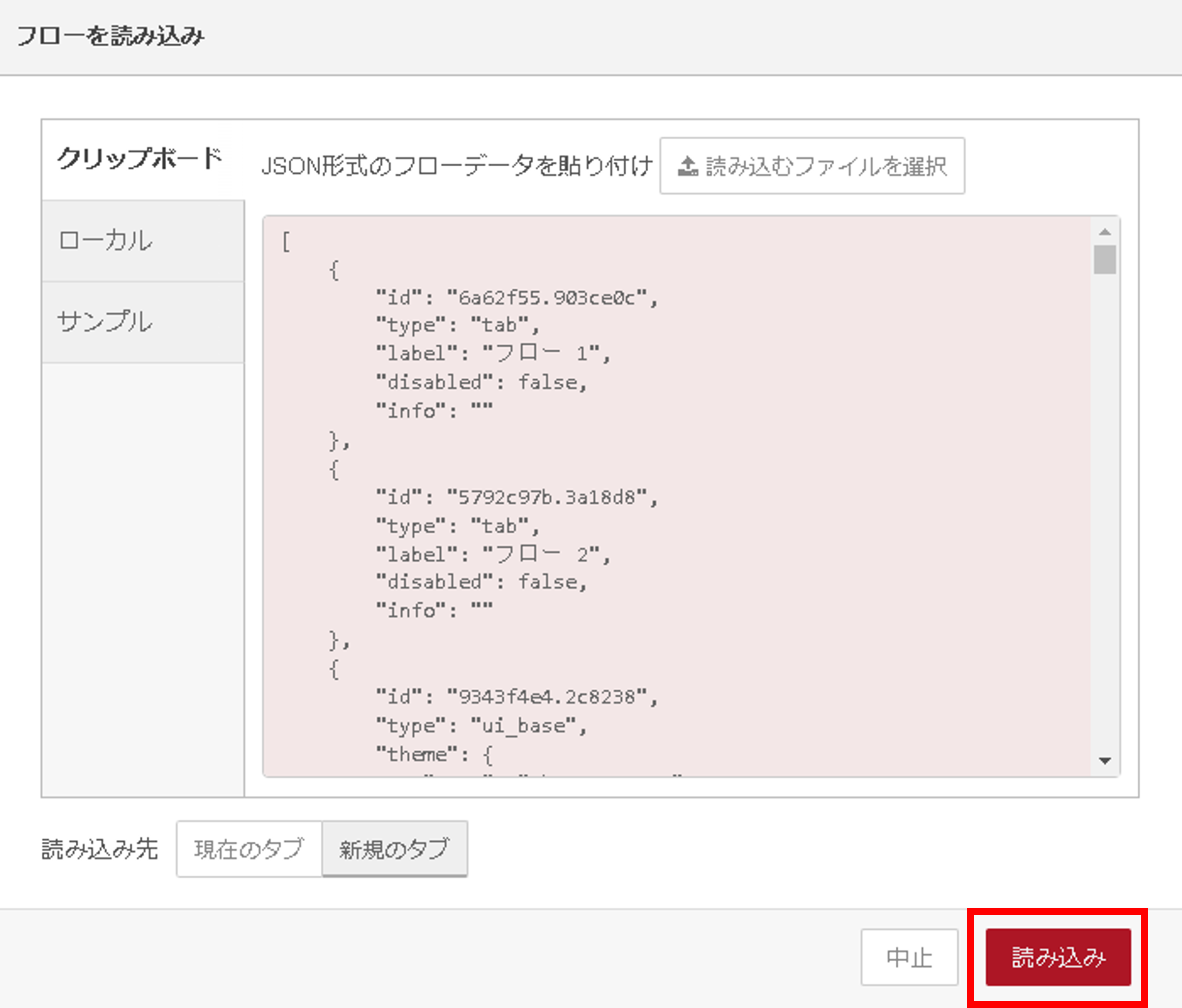The height and width of the screenshot is (1008, 1182).
Task: Select the クリップボード tab
Action: (143, 159)
